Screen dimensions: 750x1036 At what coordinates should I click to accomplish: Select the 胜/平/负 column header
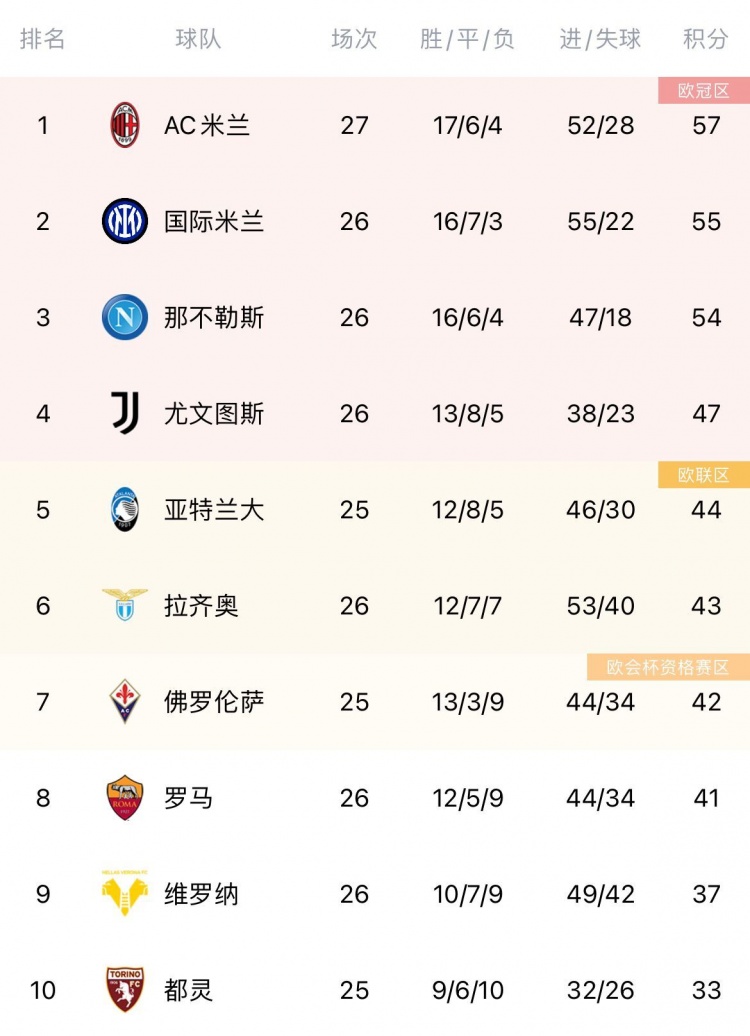point(467,39)
